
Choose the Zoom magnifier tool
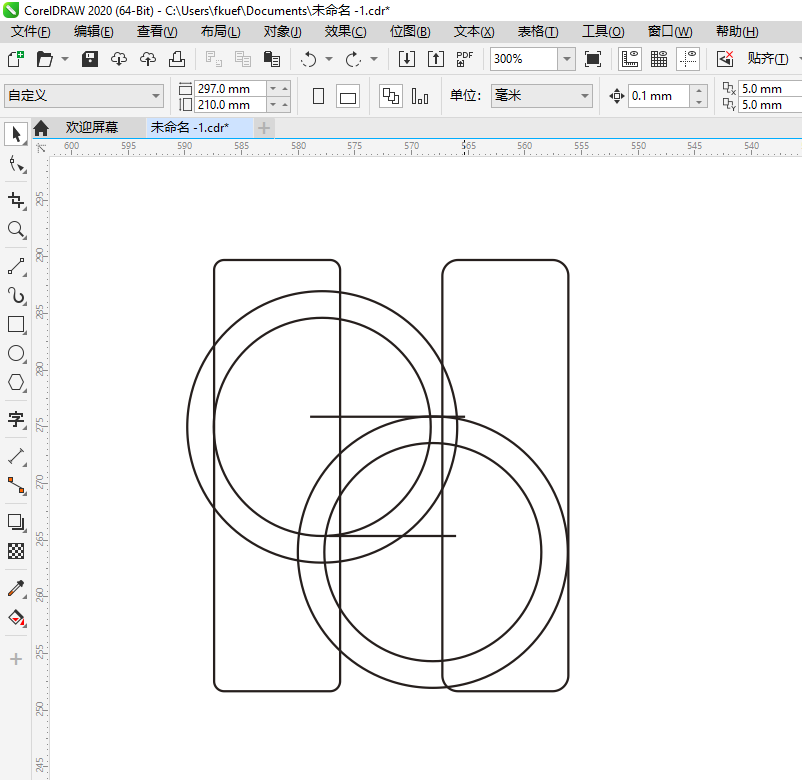16,230
